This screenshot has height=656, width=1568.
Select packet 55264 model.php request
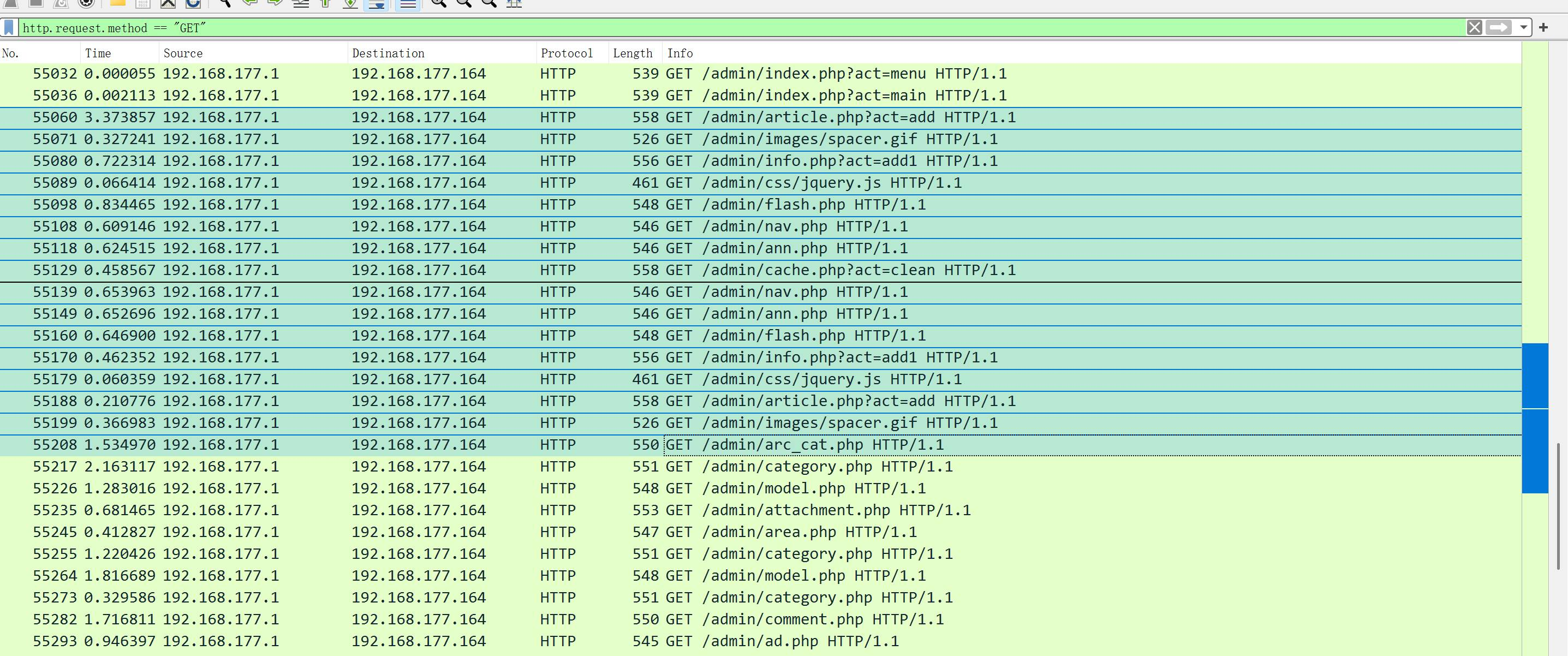click(x=761, y=577)
